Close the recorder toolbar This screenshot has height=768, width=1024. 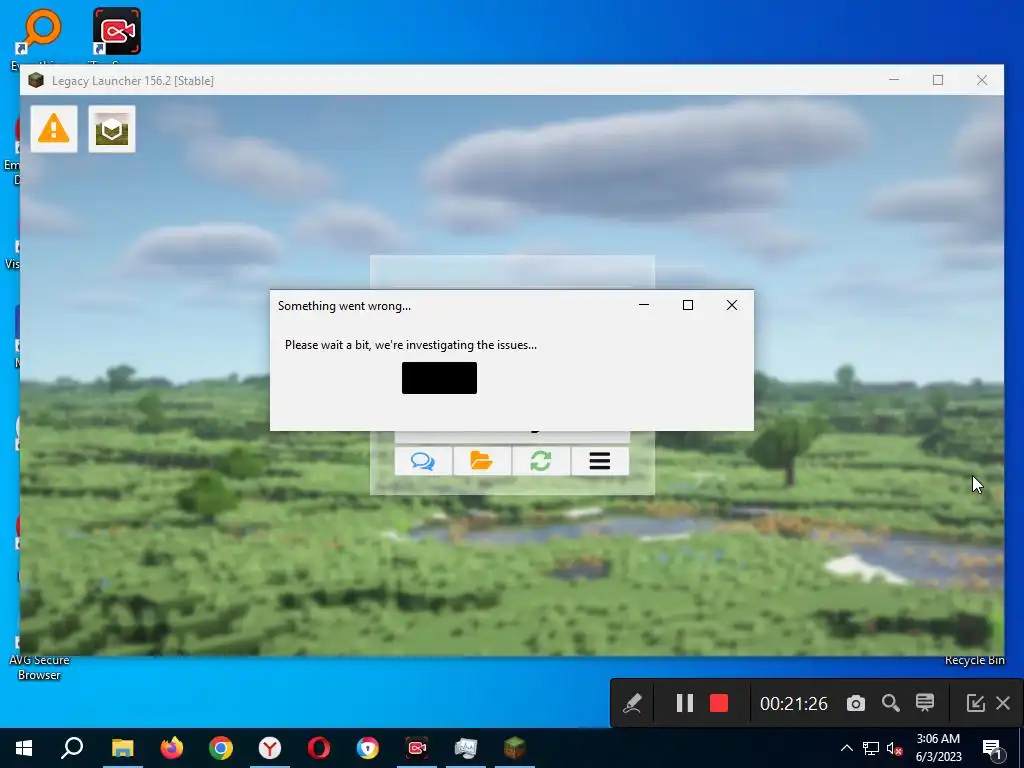tap(1003, 703)
